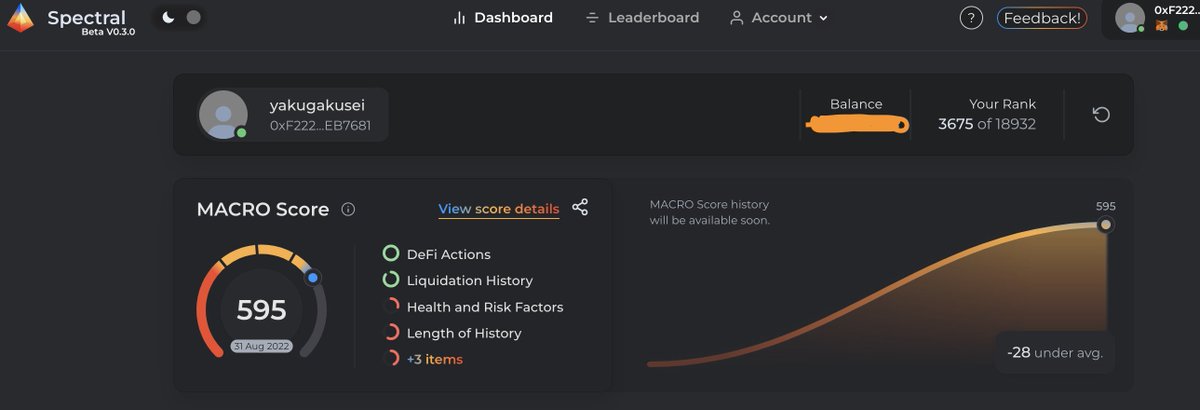Click the MetaMask fox icon
The image size is (1200, 410).
click(1162, 26)
